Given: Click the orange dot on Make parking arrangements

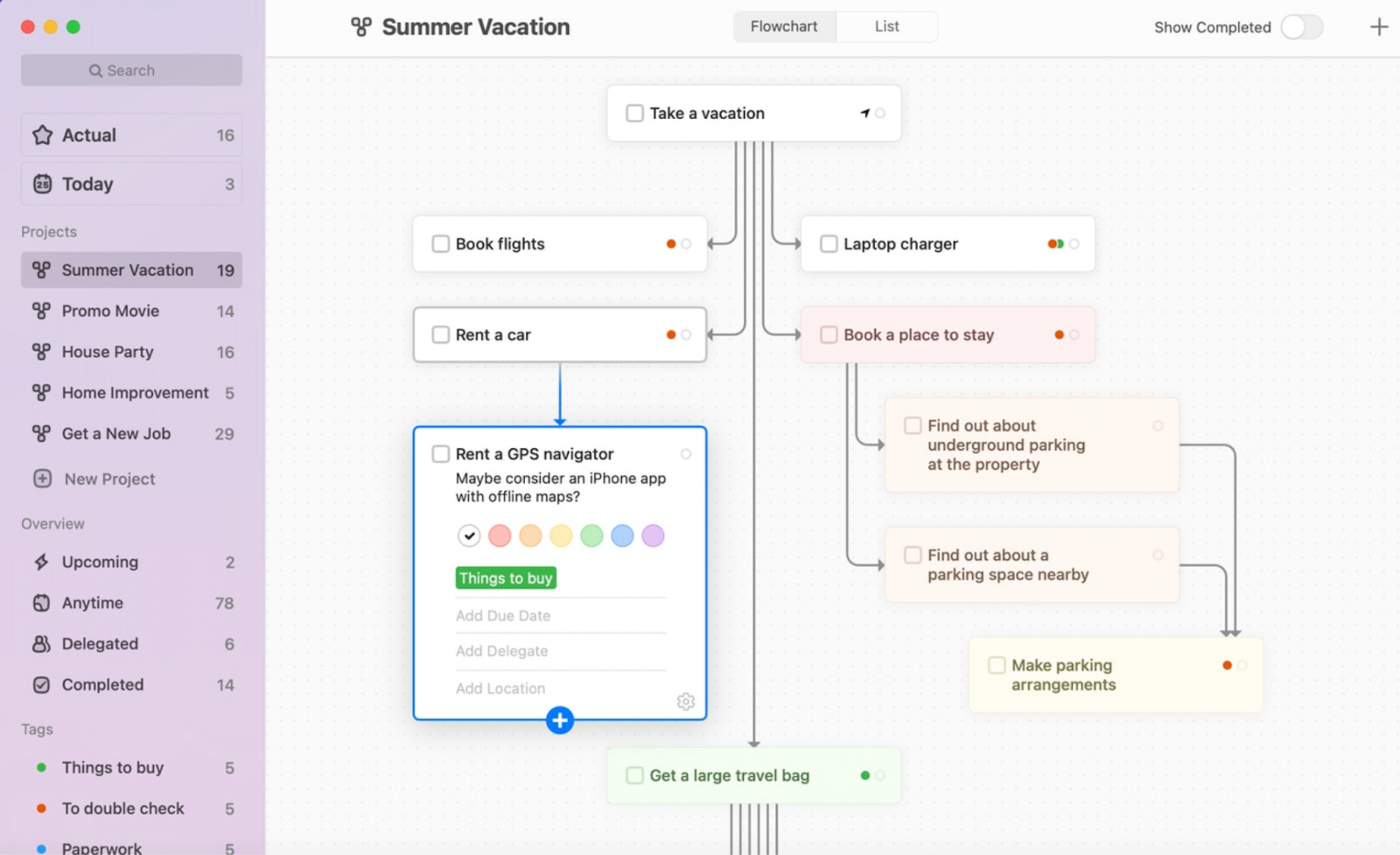Looking at the screenshot, I should 1228,666.
